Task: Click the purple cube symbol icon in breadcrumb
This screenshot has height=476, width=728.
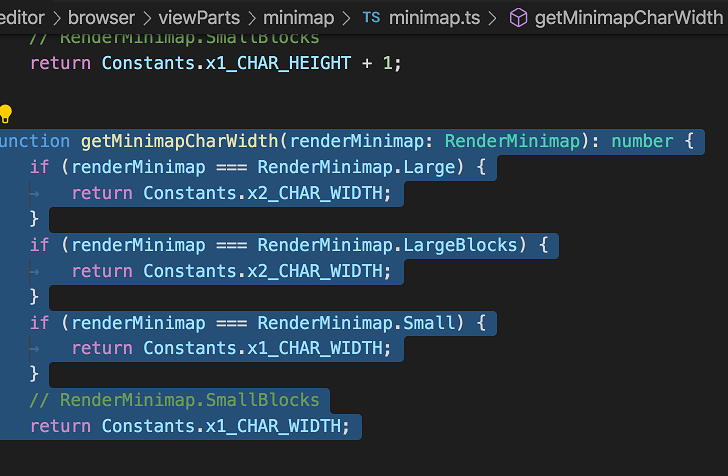Action: click(518, 18)
